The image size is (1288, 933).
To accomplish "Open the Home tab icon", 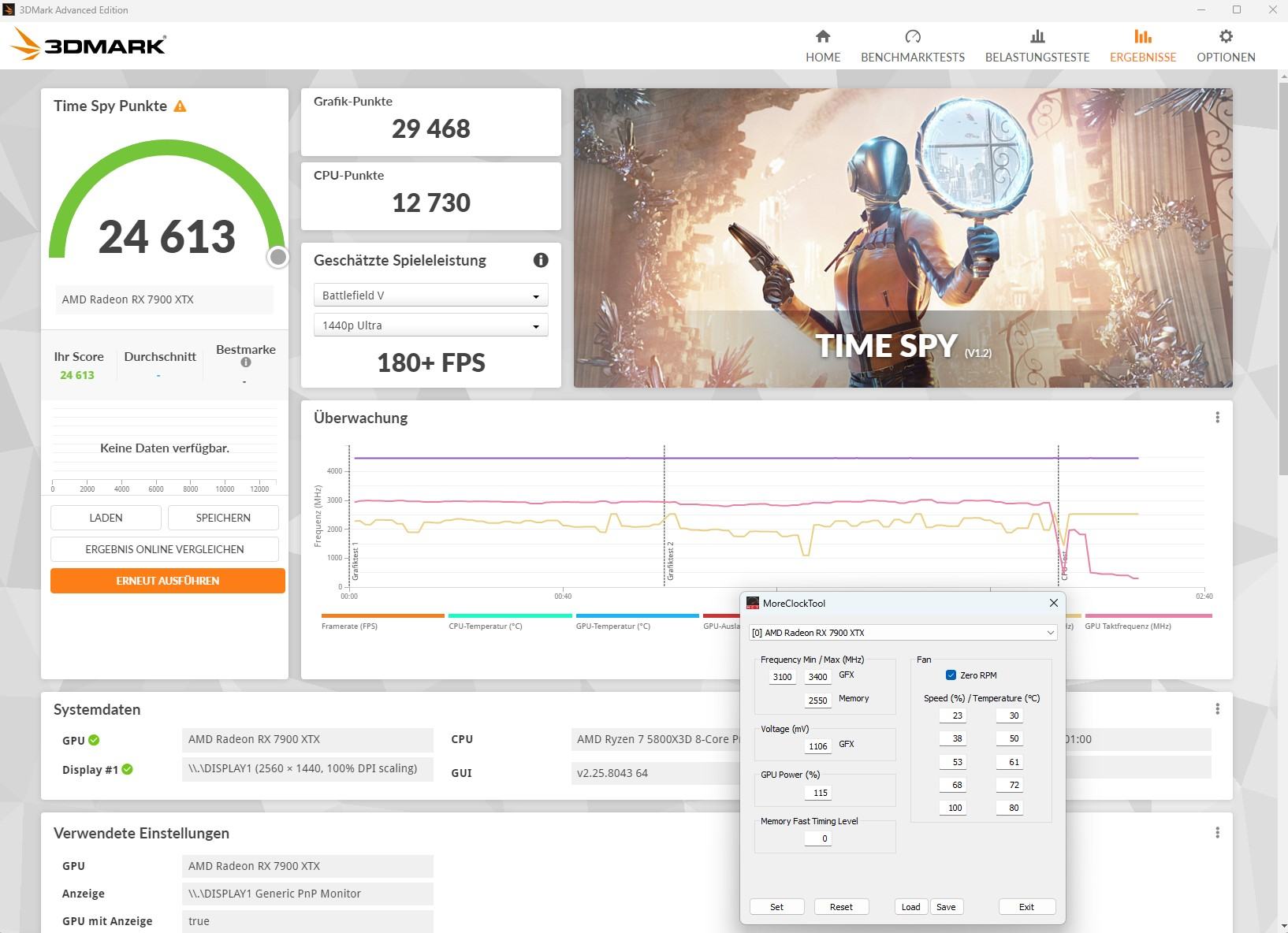I will [x=823, y=36].
